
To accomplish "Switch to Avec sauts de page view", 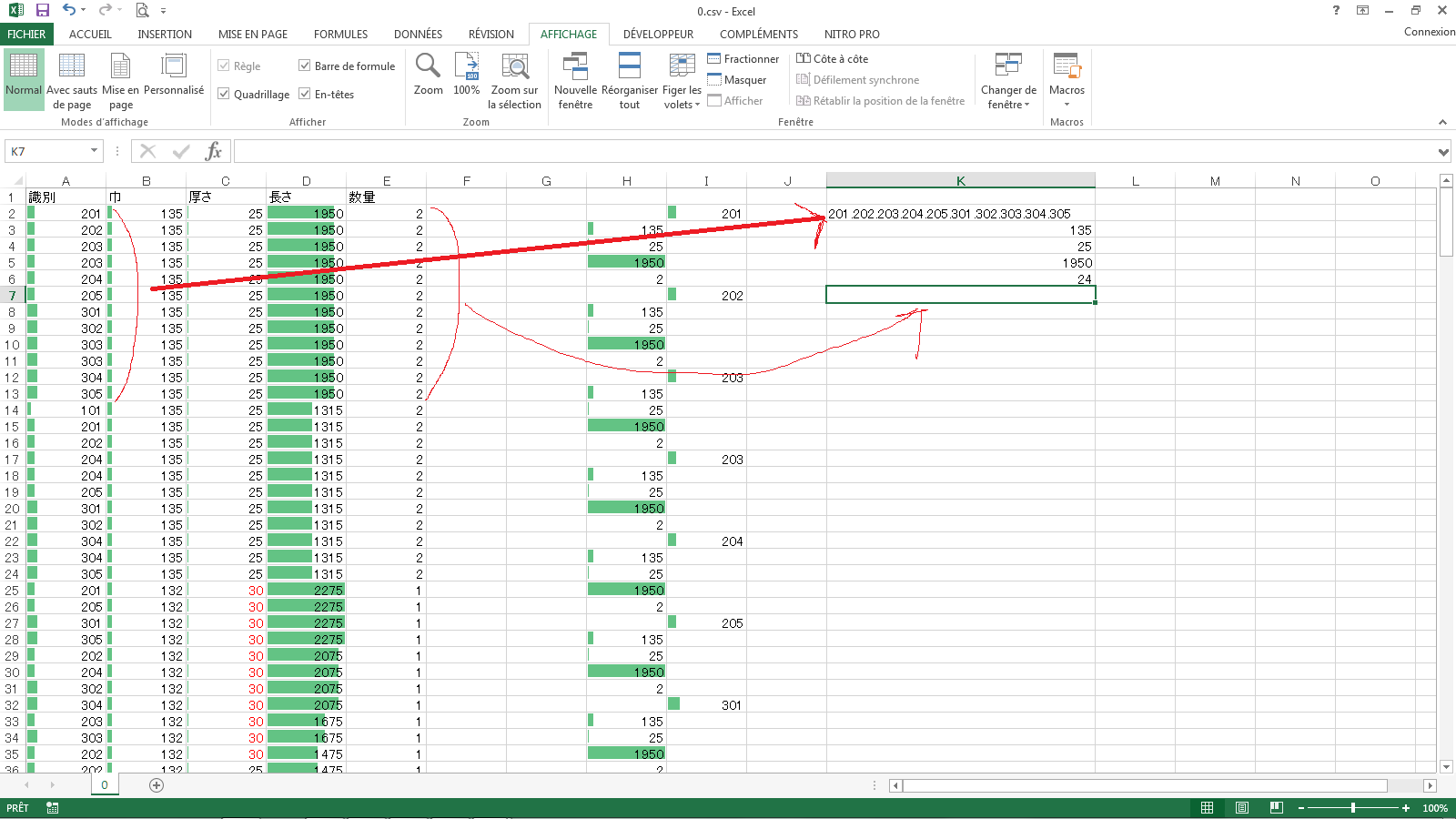I will tap(71, 66).
